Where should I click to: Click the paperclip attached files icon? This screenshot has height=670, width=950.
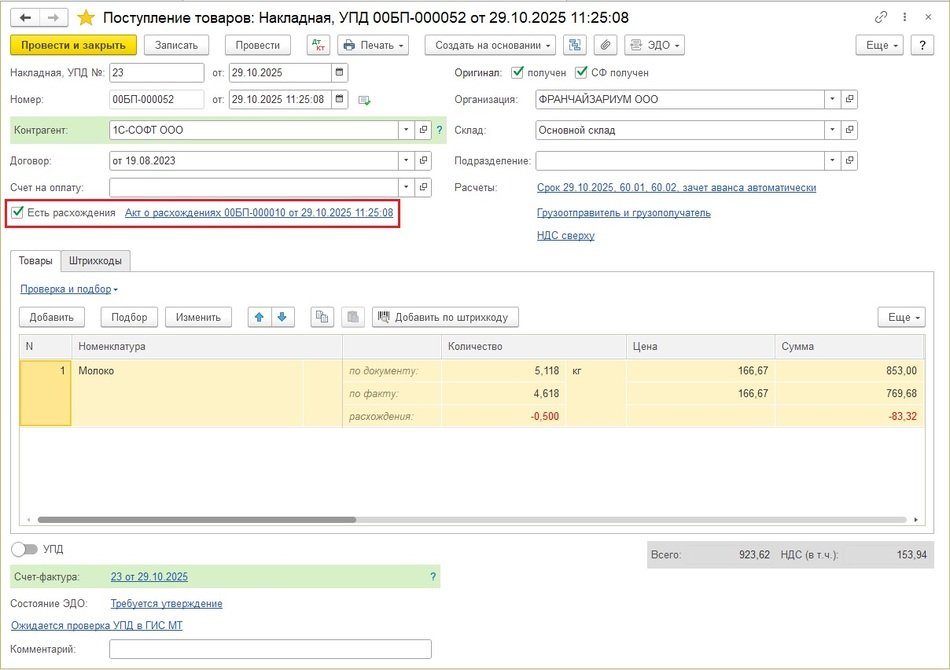[x=605, y=45]
